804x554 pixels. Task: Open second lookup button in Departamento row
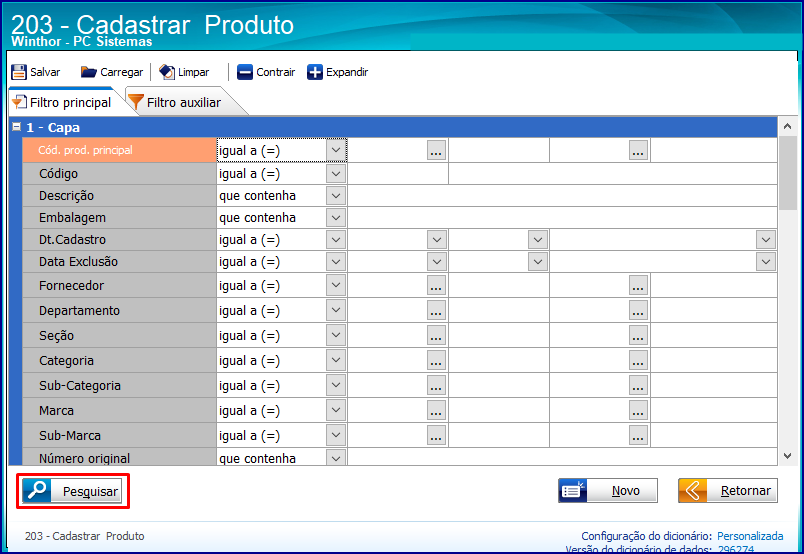(638, 310)
